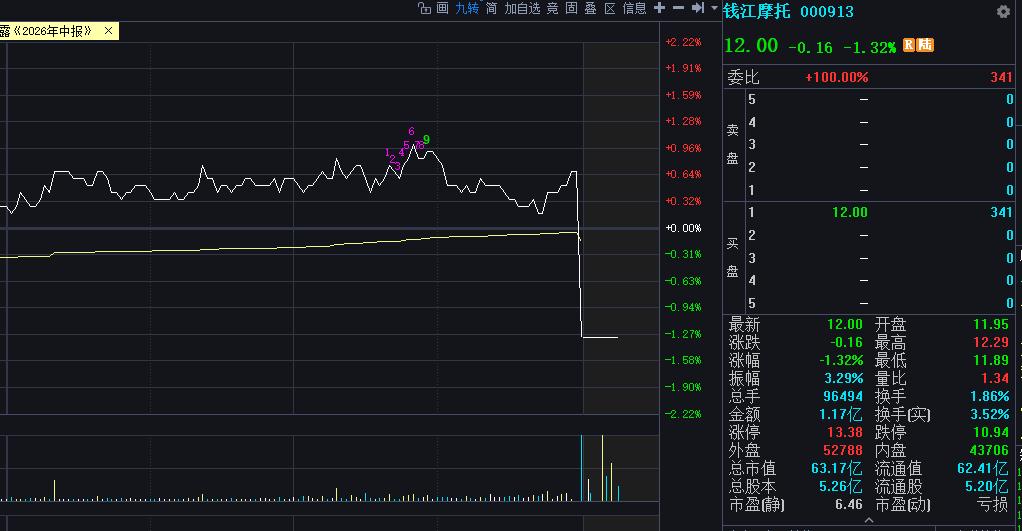This screenshot has width=1022, height=531.
Task: Switch to 简 simple view
Action: (491, 8)
